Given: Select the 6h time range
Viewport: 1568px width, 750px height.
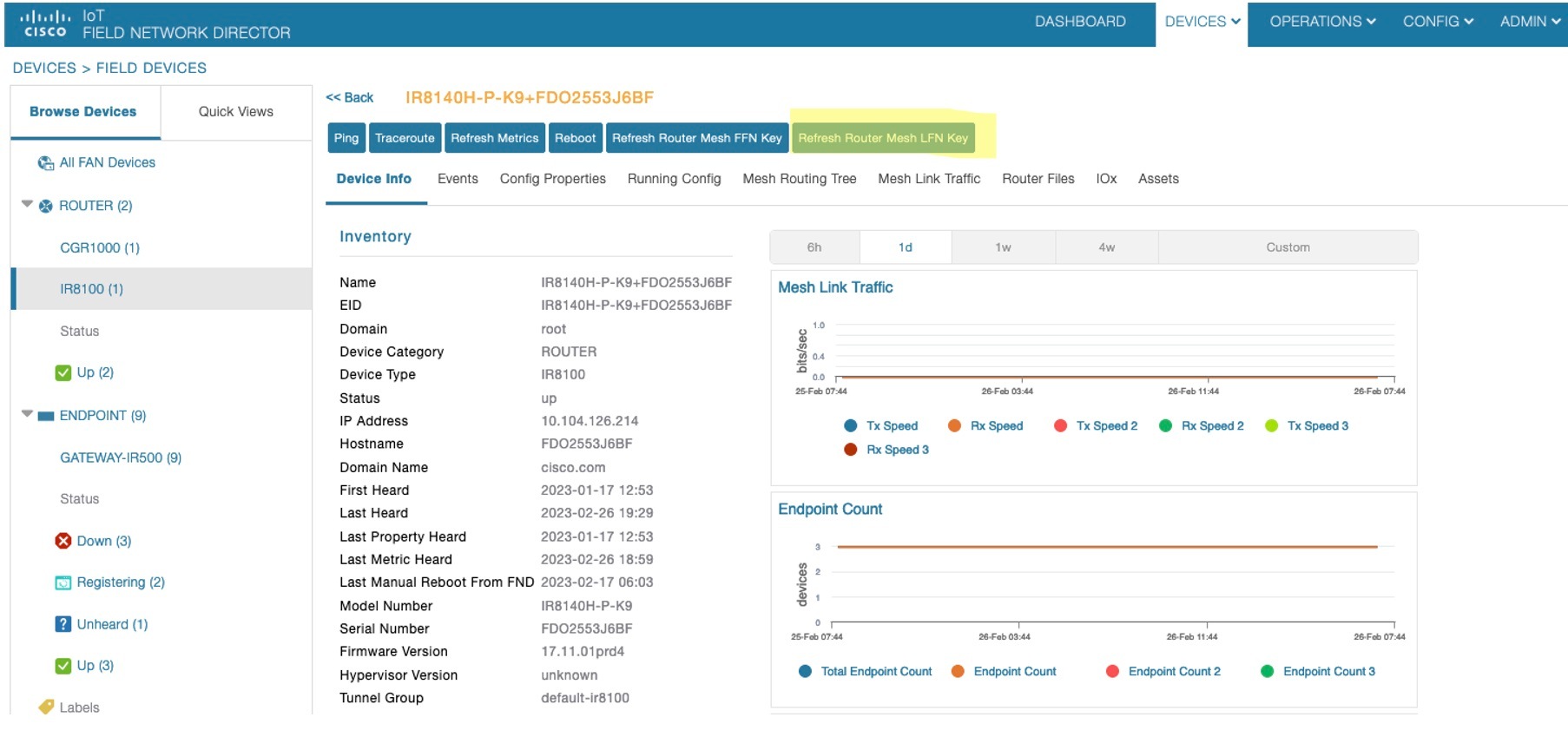Looking at the screenshot, I should [x=814, y=248].
